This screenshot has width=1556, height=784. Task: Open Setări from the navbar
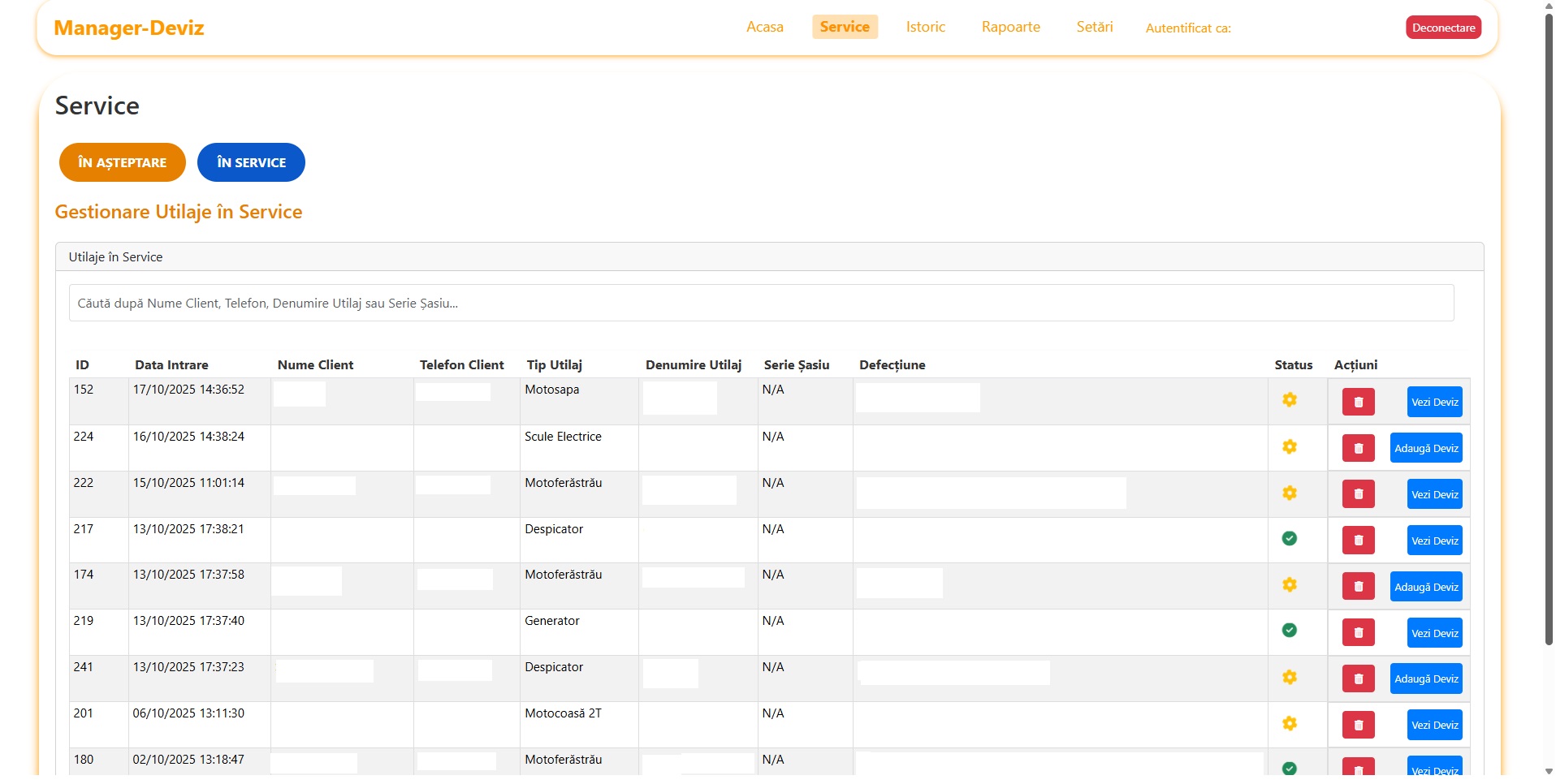point(1094,27)
